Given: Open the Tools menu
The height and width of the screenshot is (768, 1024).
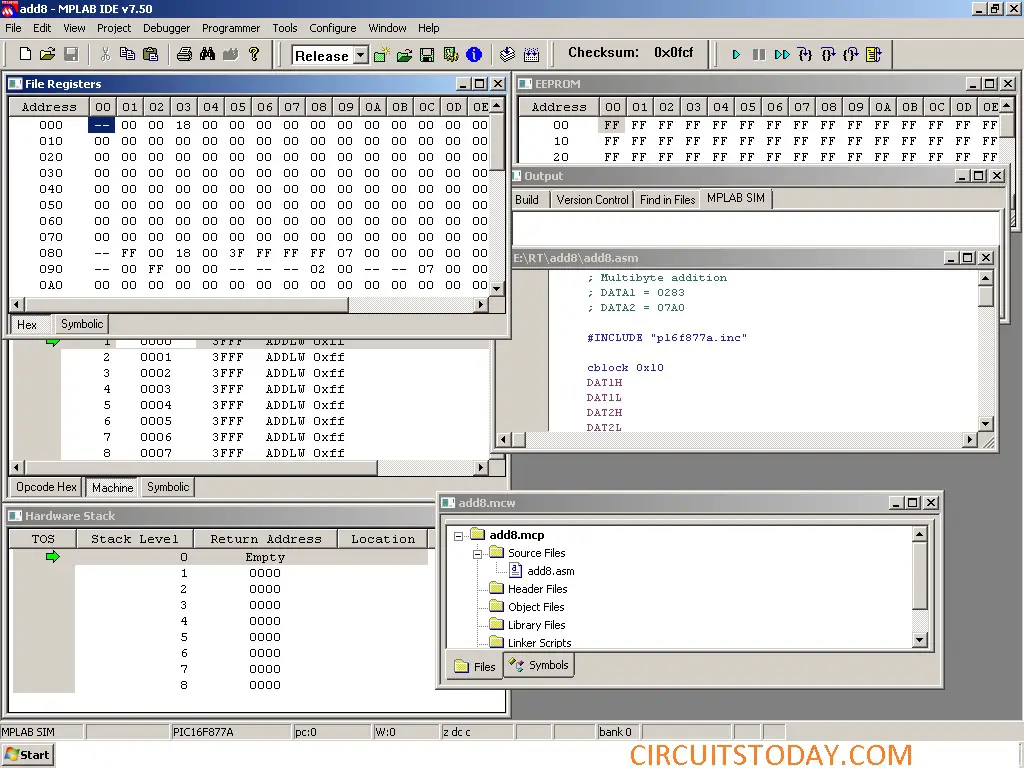Looking at the screenshot, I should pos(285,28).
